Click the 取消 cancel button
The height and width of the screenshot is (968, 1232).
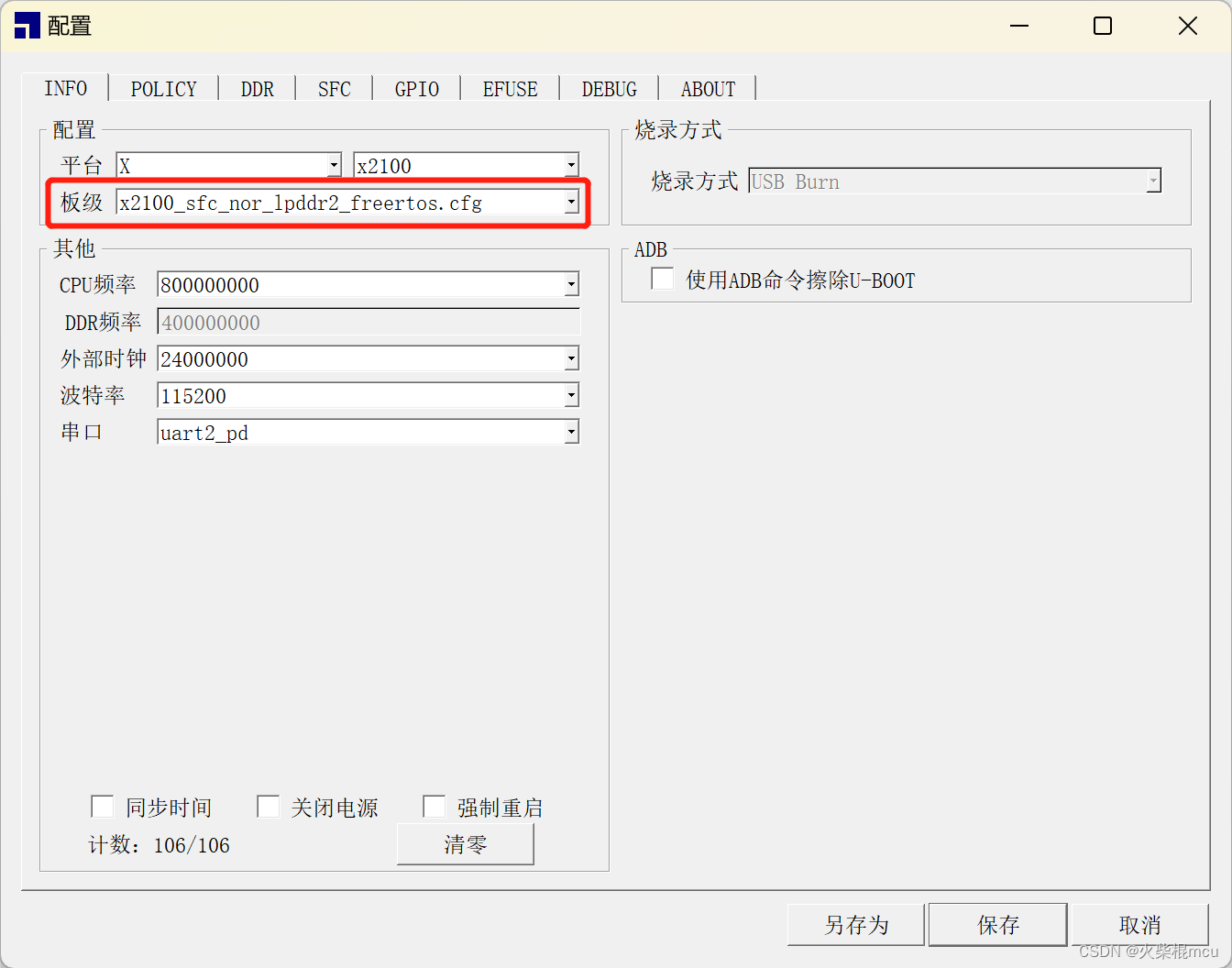(1140, 925)
